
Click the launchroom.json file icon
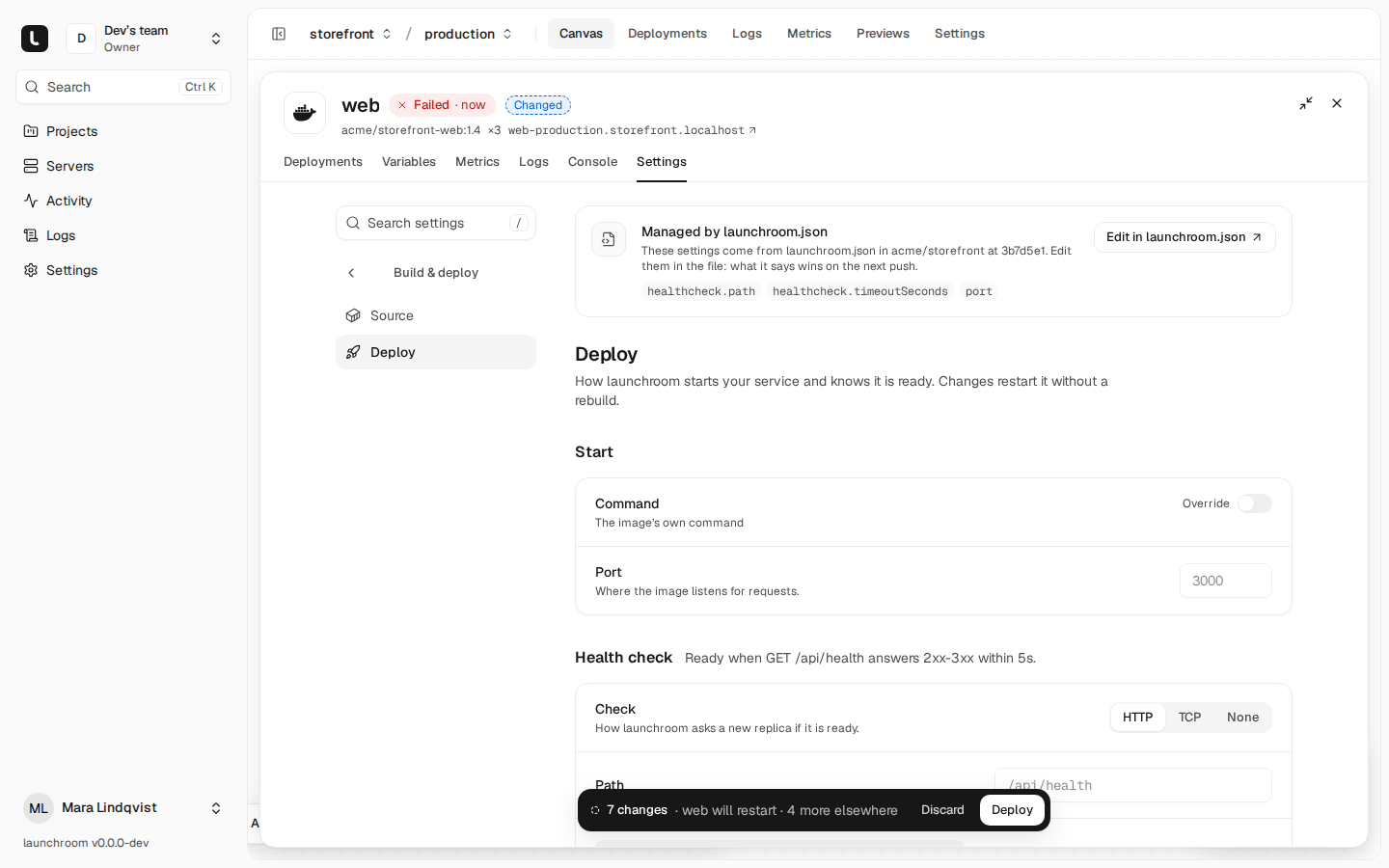pyautogui.click(x=609, y=239)
